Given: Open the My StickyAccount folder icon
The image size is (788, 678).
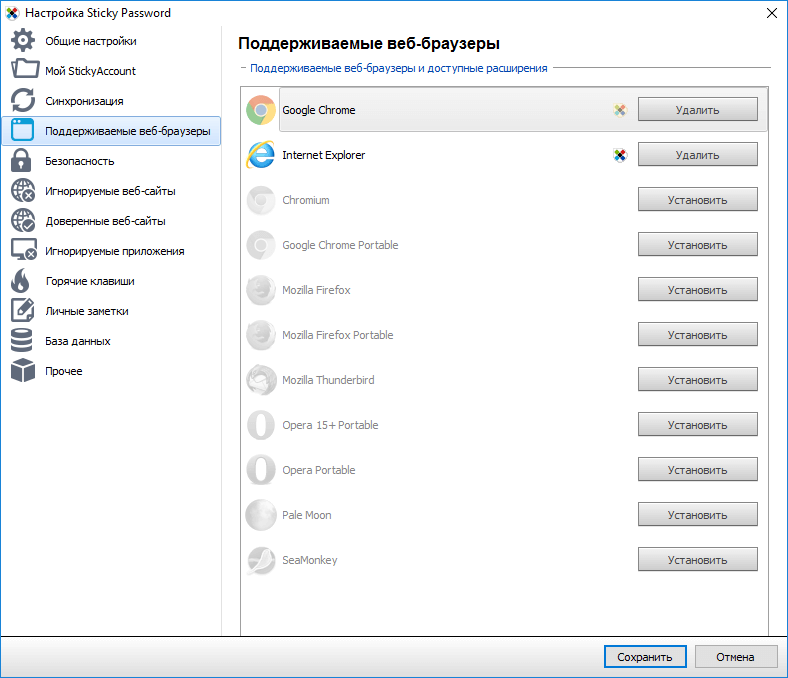Looking at the screenshot, I should [23, 71].
